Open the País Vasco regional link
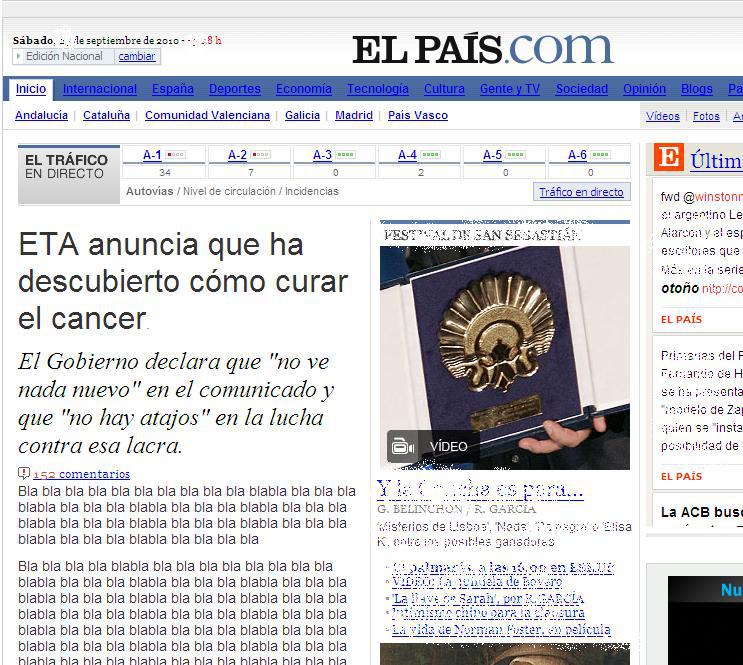 [x=418, y=116]
